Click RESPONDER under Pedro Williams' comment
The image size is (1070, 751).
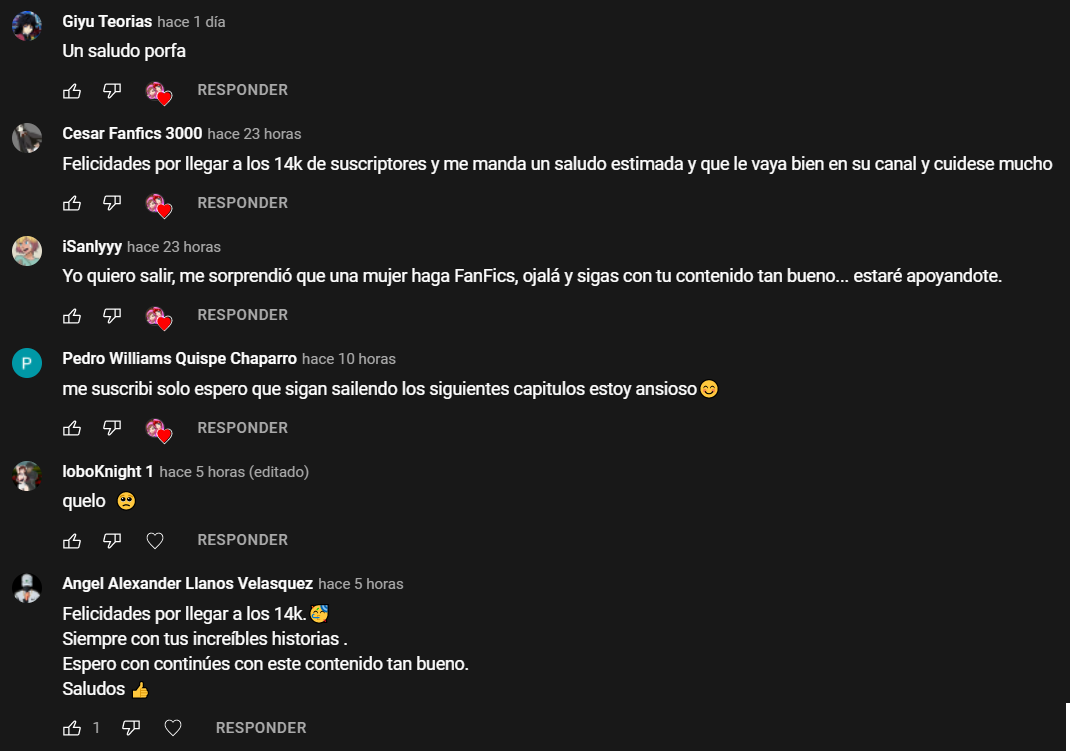point(242,428)
